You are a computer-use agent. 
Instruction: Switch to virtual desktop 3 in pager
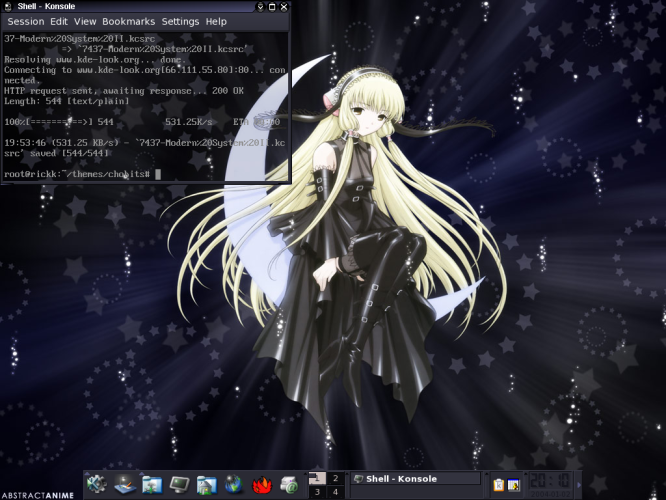pos(317,492)
